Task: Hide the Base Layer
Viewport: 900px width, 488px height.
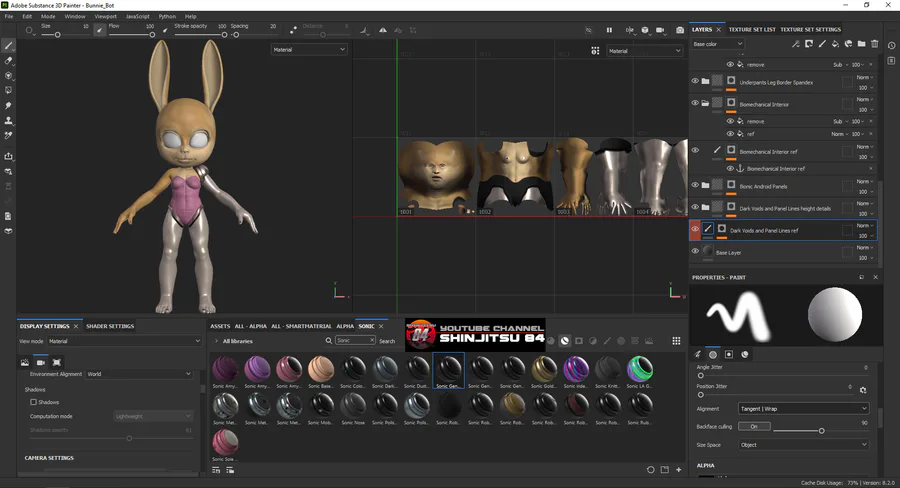Action: tap(695, 251)
